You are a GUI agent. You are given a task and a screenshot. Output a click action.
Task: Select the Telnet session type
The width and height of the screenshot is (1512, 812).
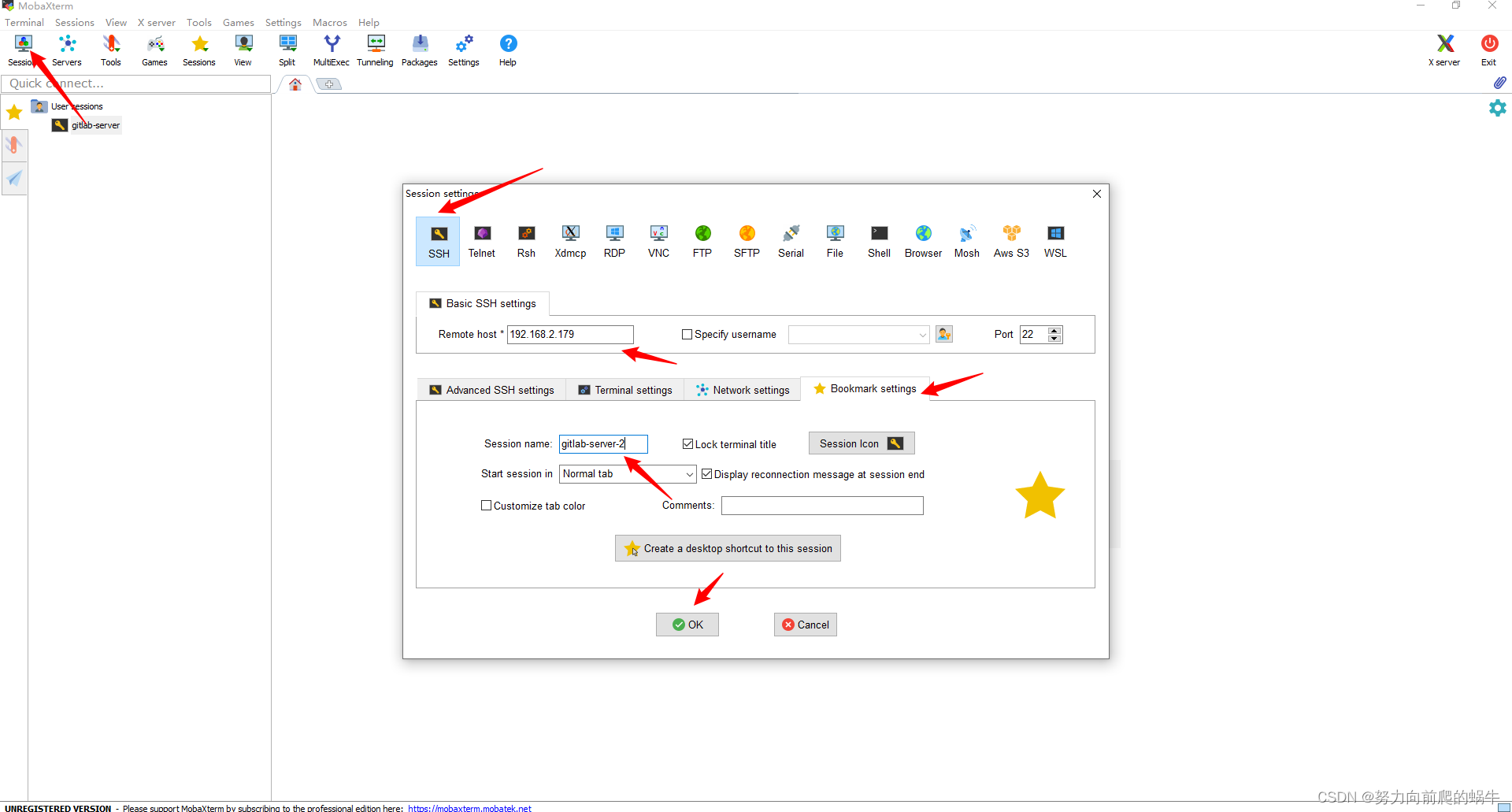tap(481, 242)
